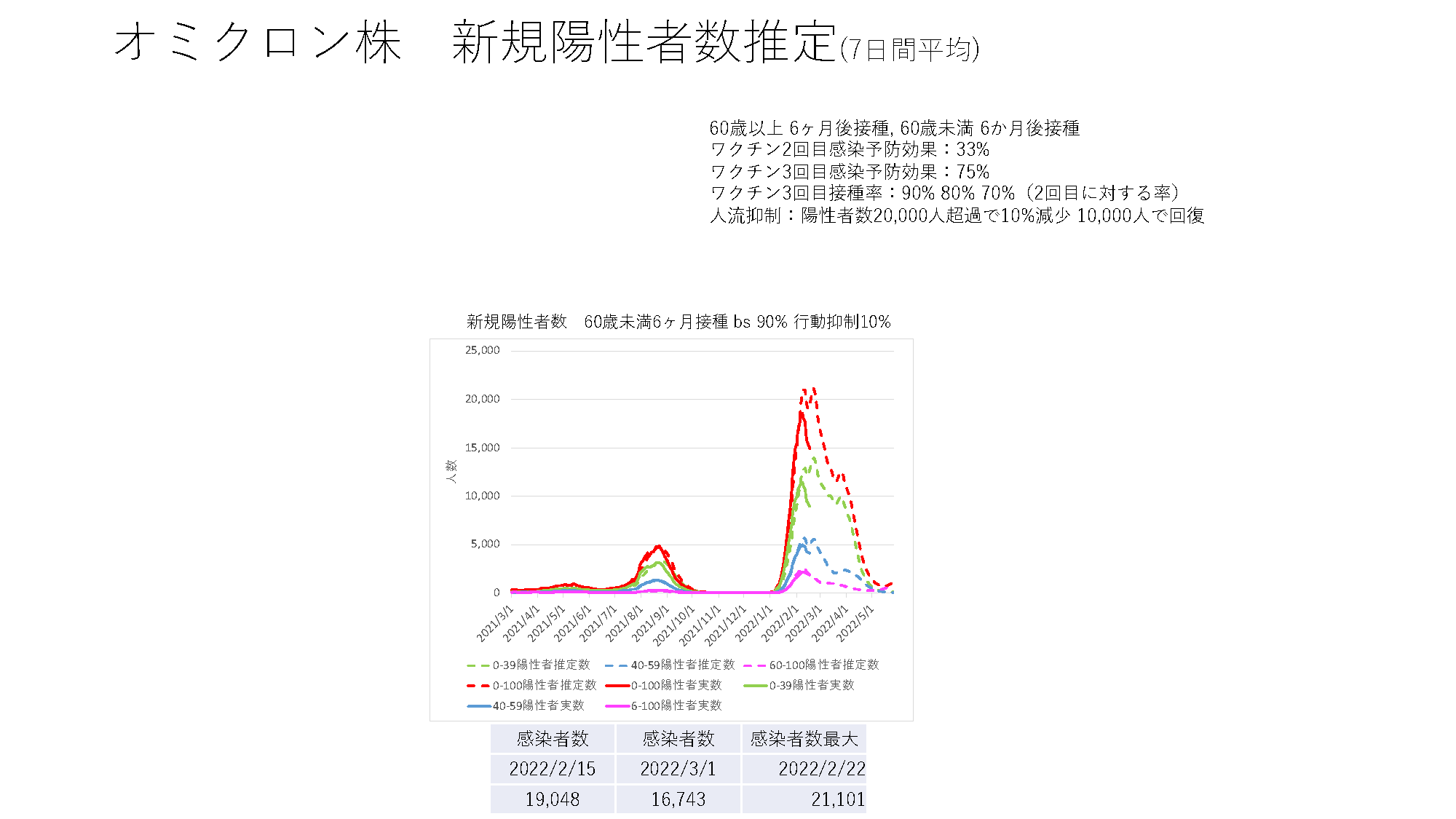The width and height of the screenshot is (1456, 819).
Task: Click the table cell '2022/3/1'
Action: pyautogui.click(x=678, y=769)
